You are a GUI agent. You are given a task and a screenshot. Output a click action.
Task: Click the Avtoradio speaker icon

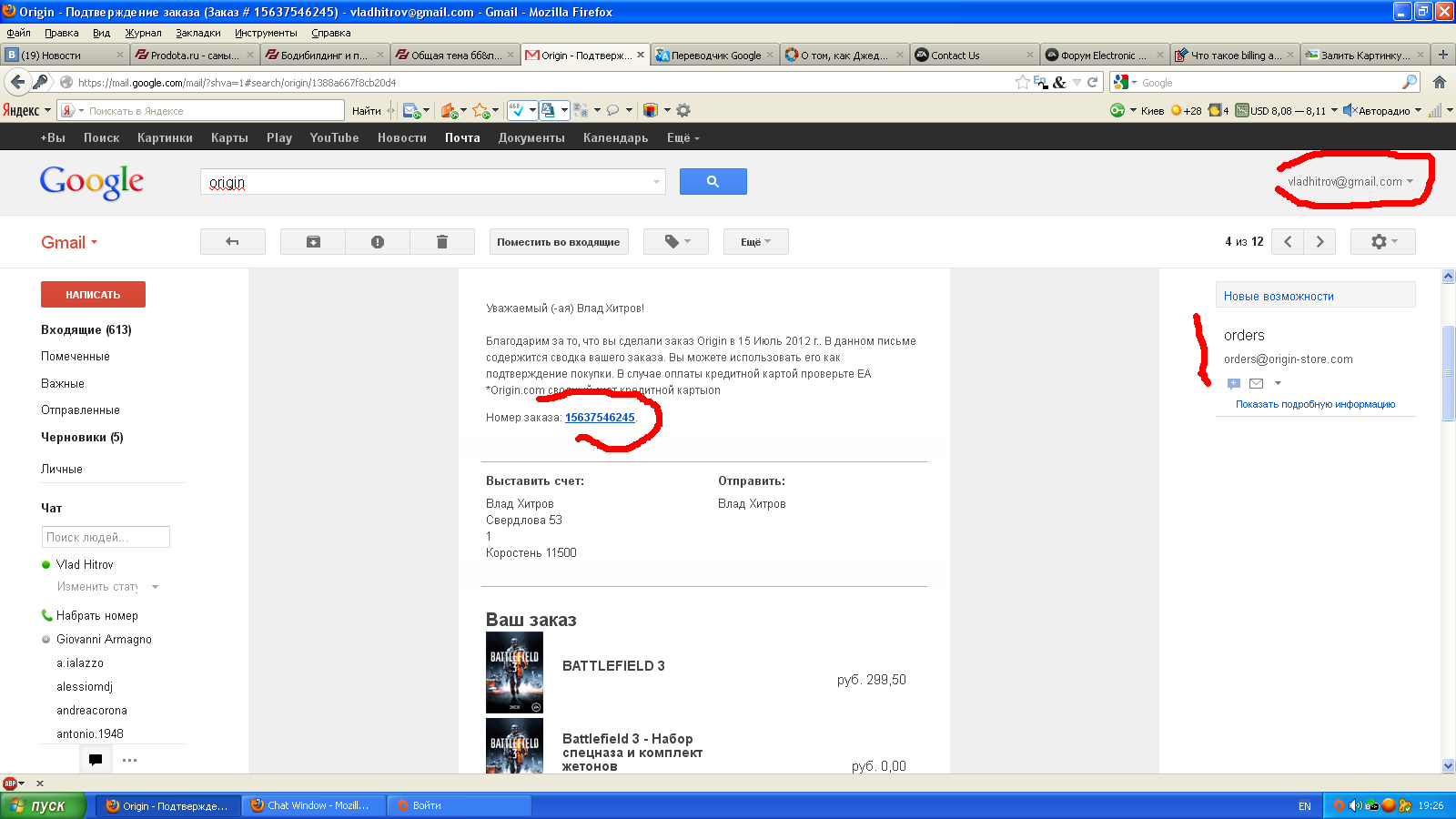[1350, 111]
